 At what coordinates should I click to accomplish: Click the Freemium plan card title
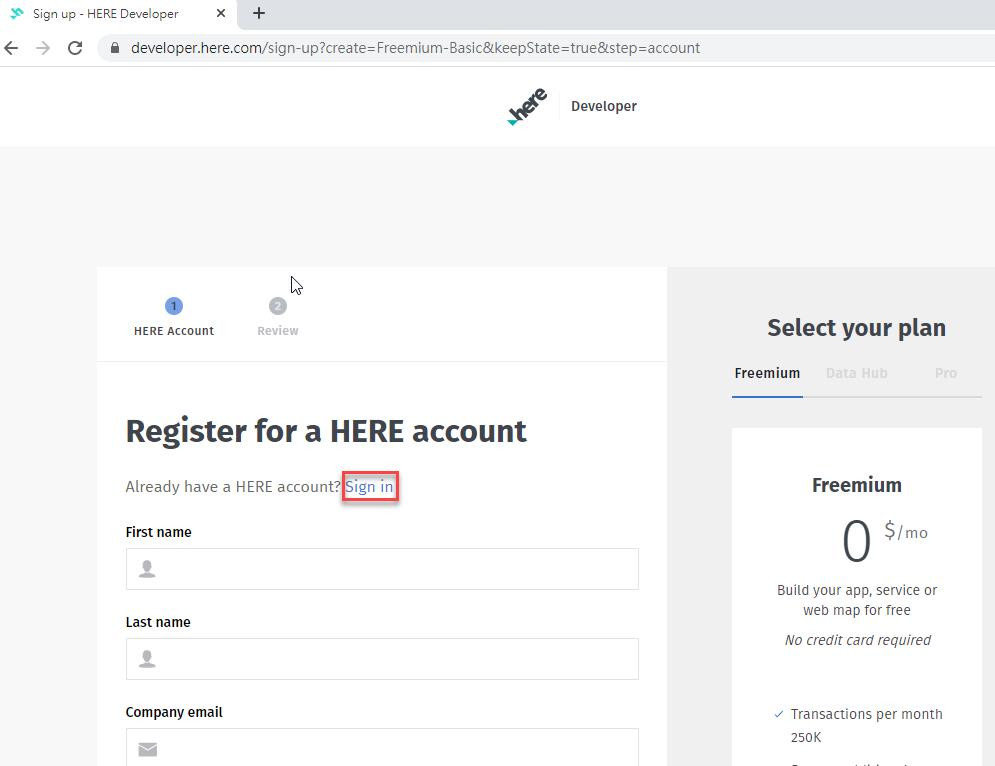857,485
